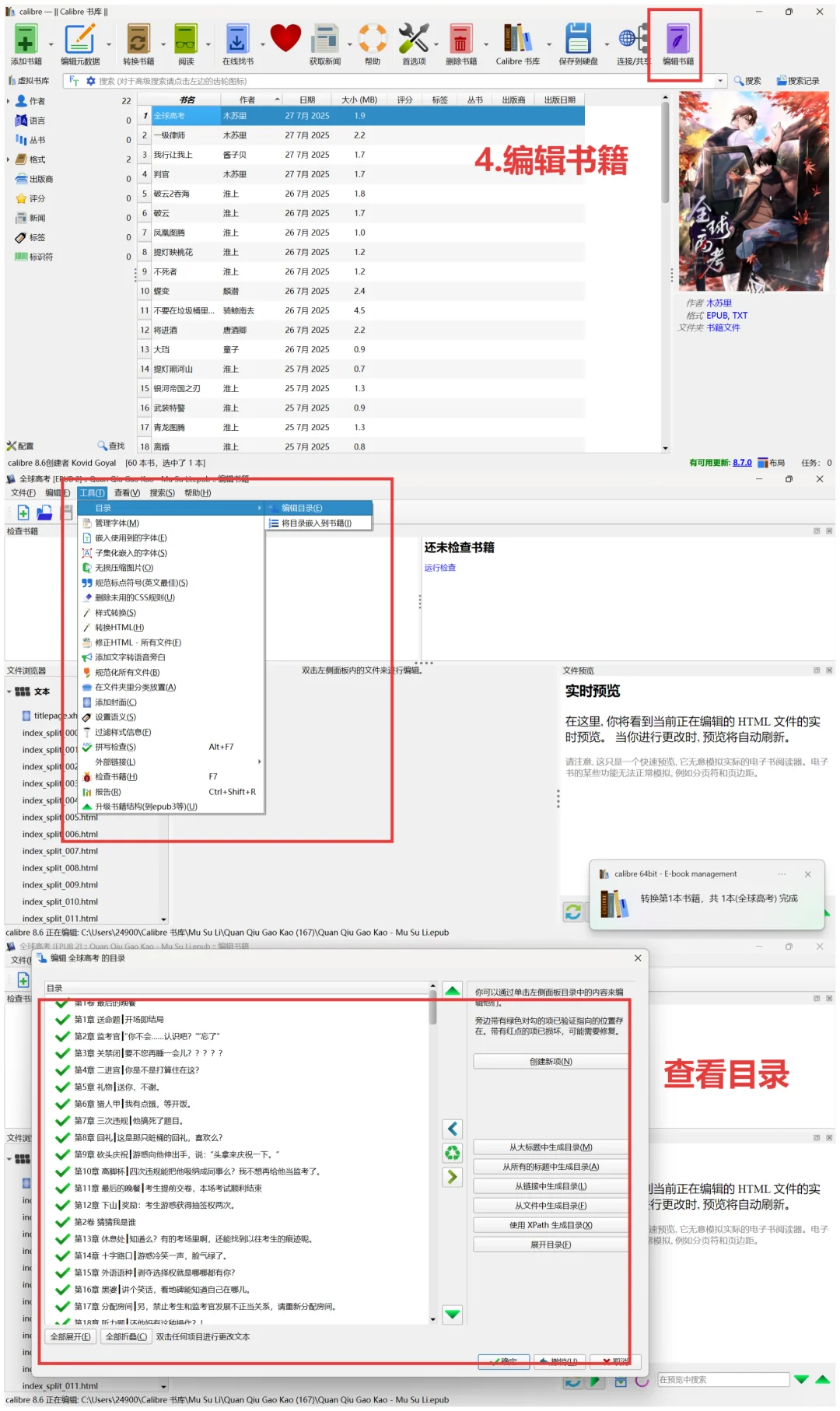Launch Edit book (编辑书籍) purple icon
The width and height of the screenshot is (840, 1411).
click(677, 39)
